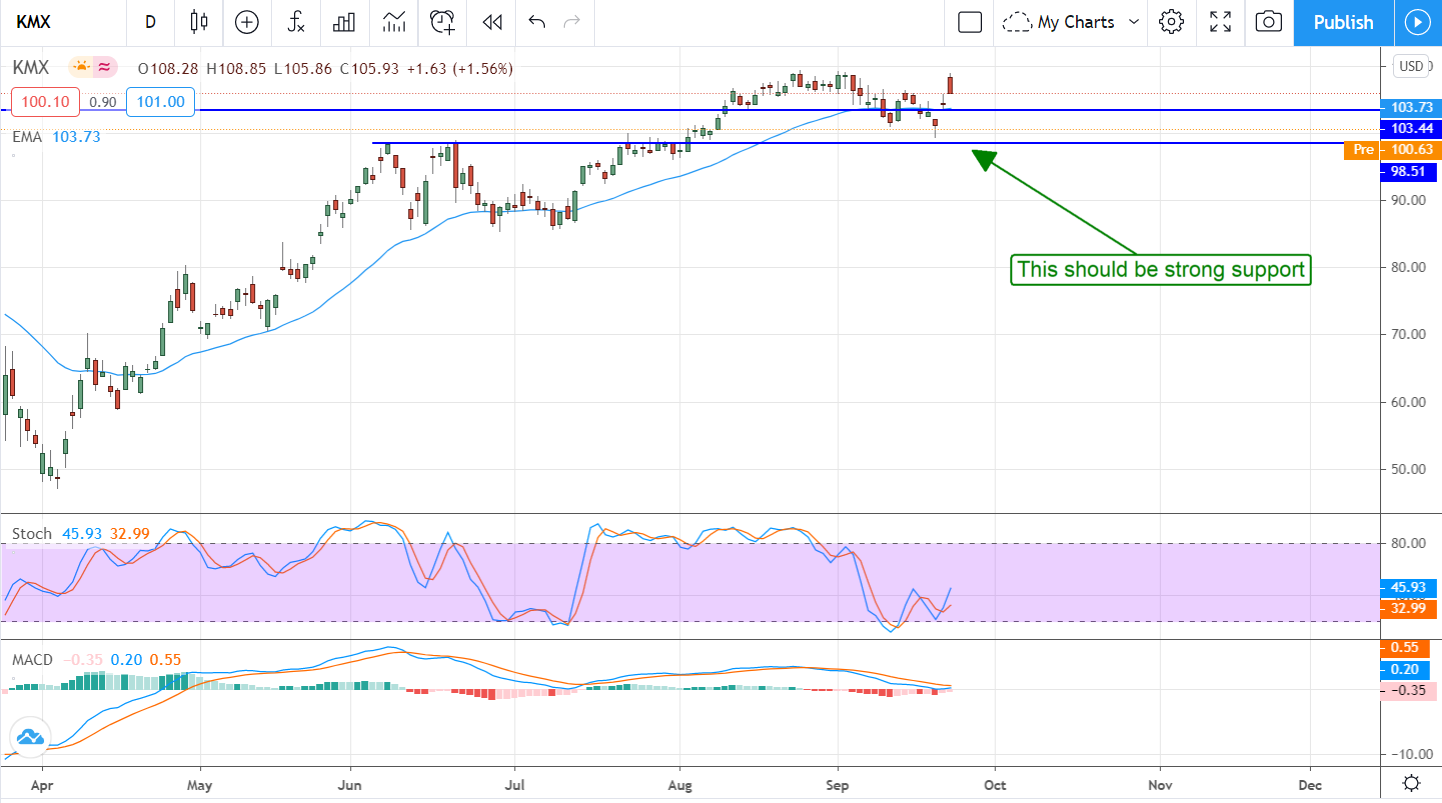Take a chart snapshot with the camera icon
Viewport: 1442px width, 803px height.
[x=1268, y=22]
